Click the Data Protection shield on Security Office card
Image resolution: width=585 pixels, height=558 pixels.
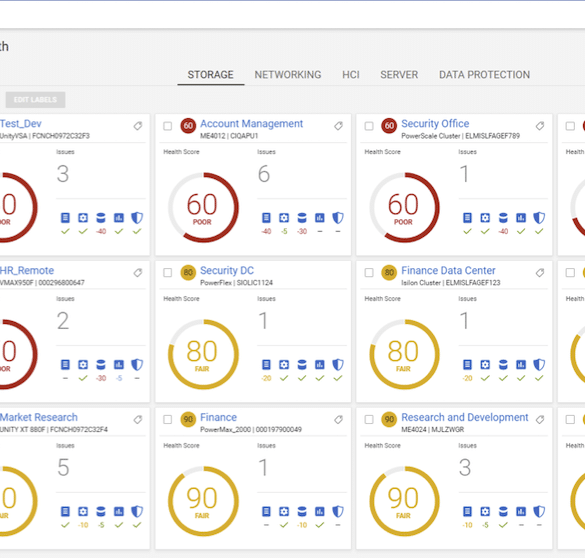coord(539,218)
